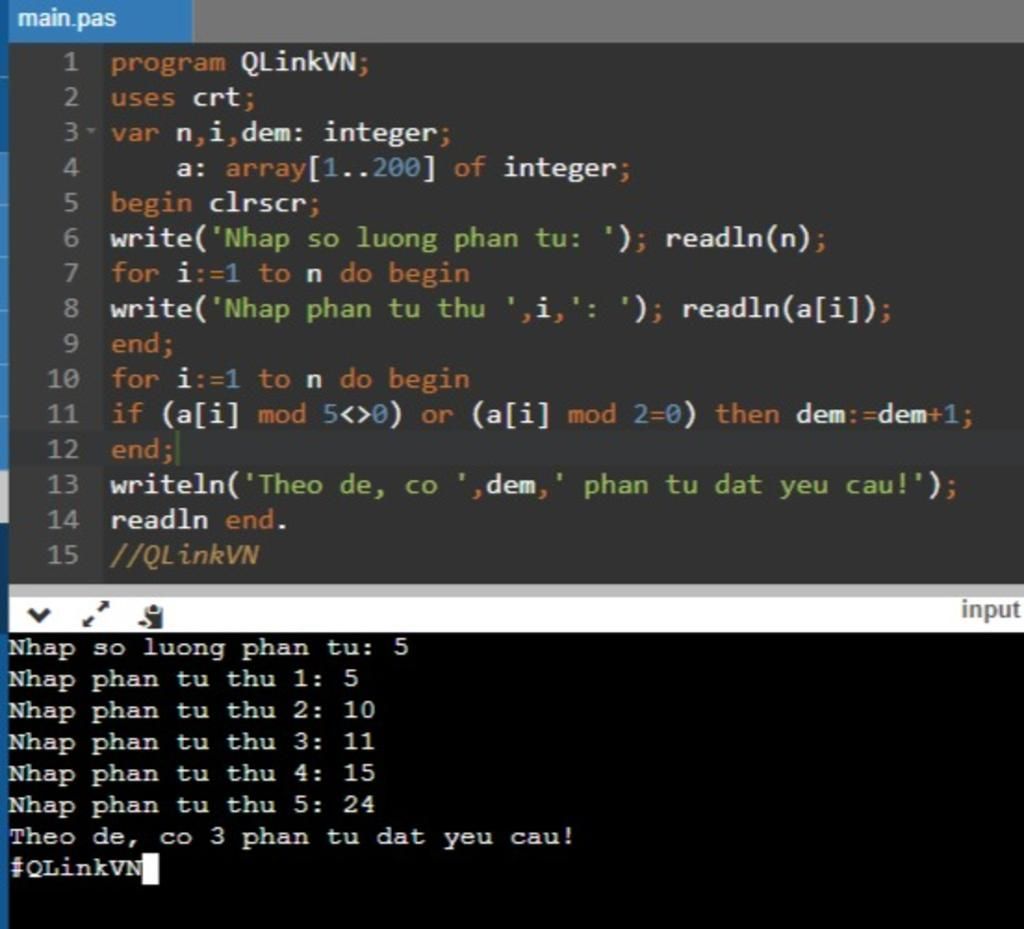Click the 'begin clrscr;' line

pyautogui.click(x=216, y=204)
